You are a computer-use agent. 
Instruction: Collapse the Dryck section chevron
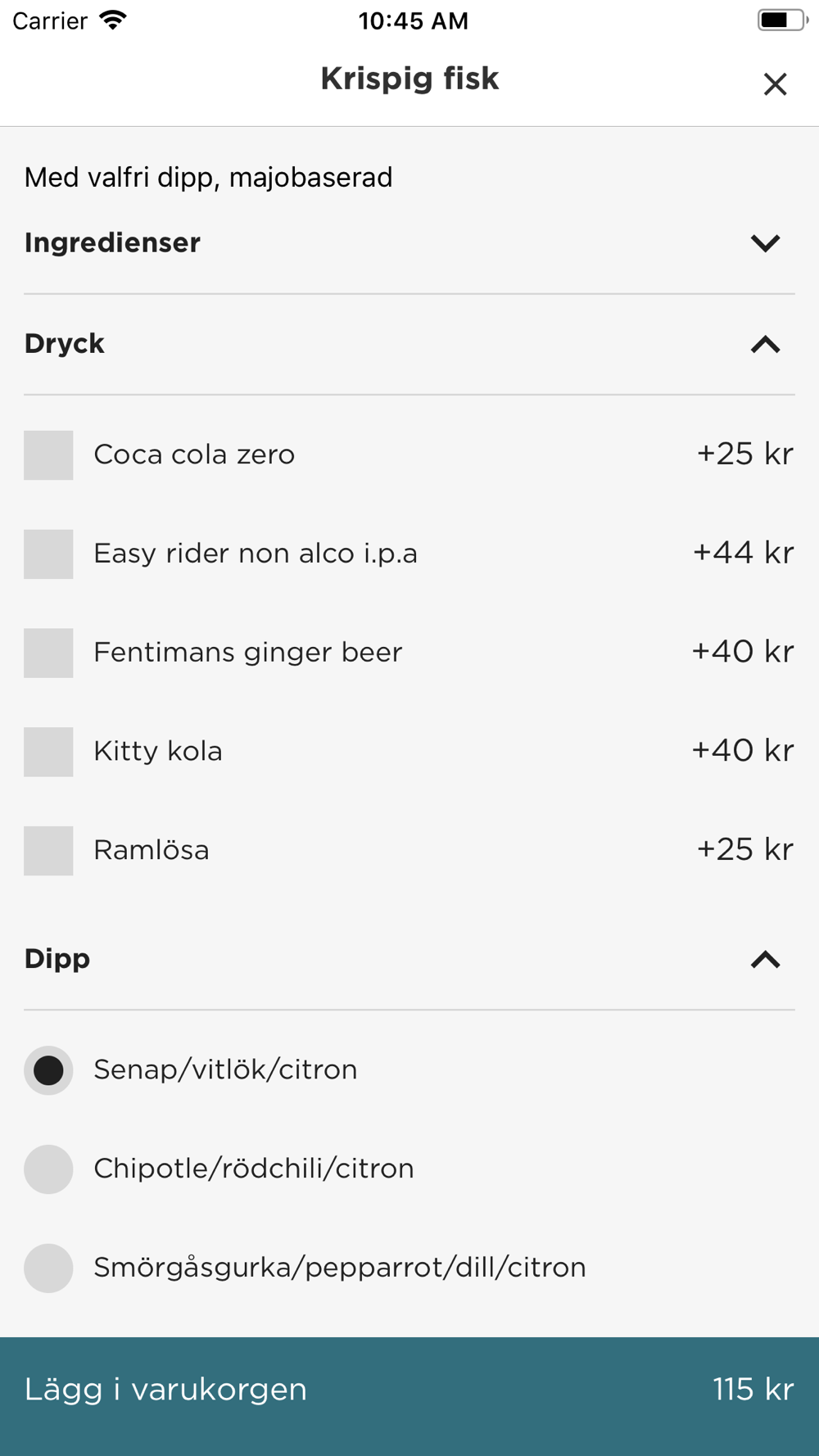click(765, 345)
